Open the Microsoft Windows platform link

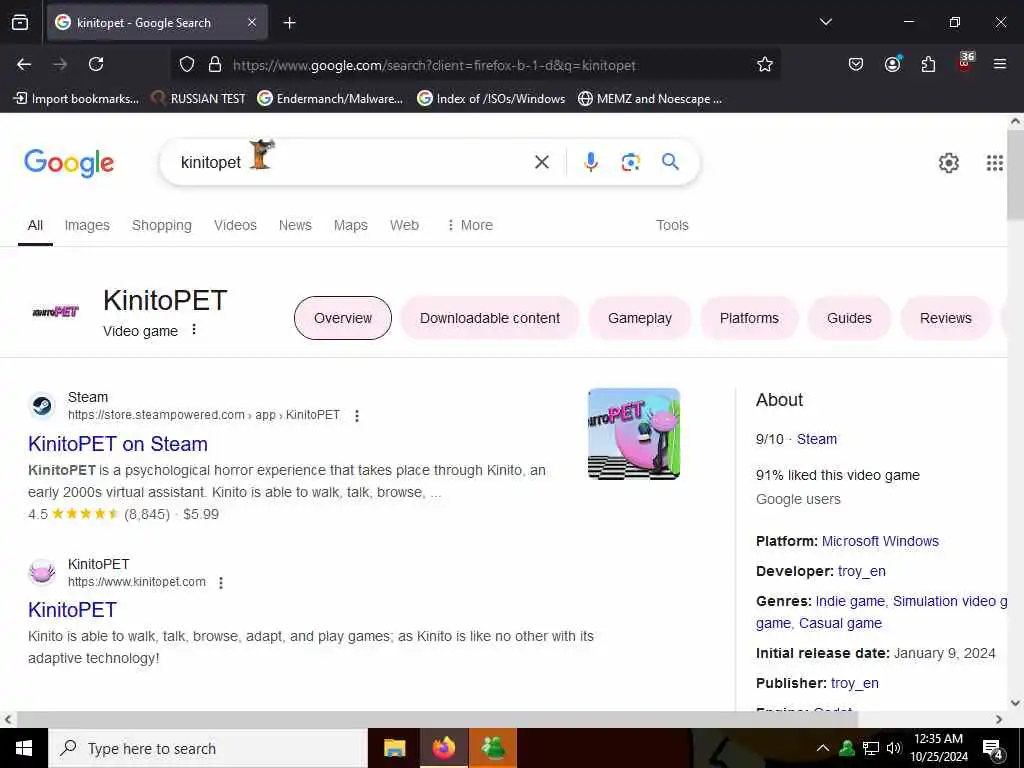tap(880, 541)
